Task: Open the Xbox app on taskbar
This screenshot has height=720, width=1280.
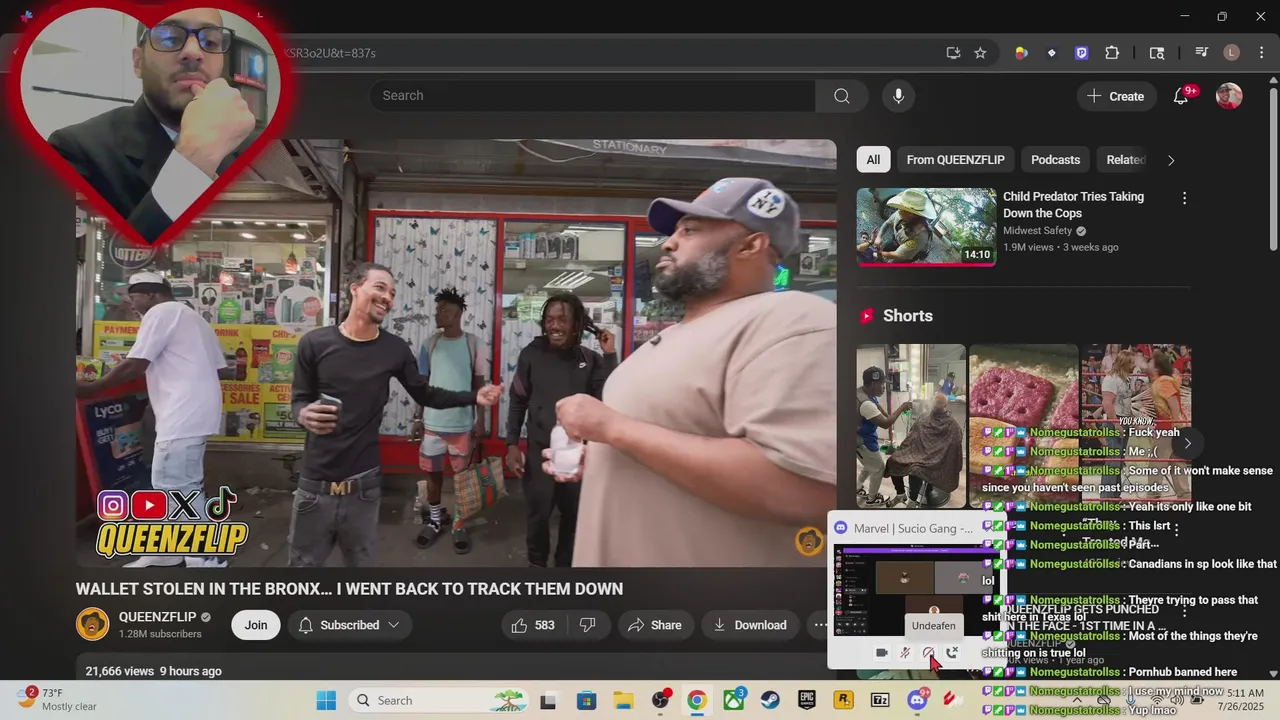Action: coord(734,700)
